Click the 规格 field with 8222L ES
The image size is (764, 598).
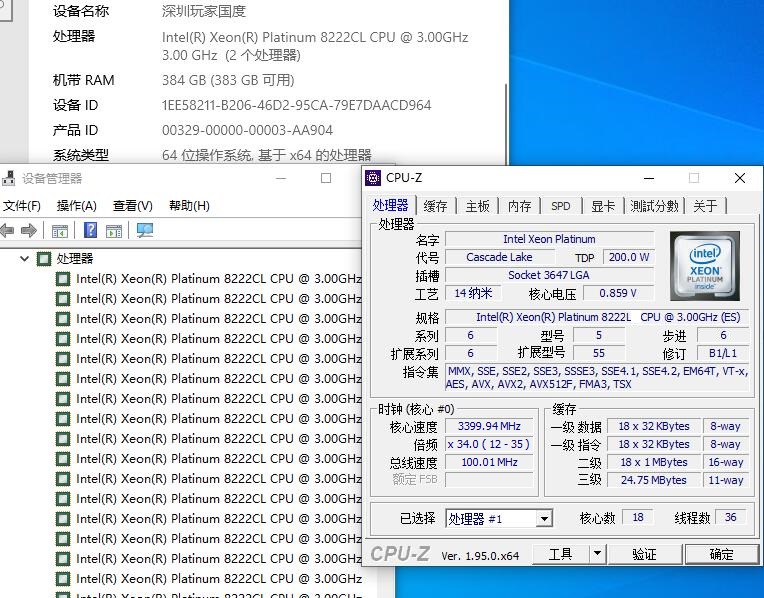(x=597, y=317)
